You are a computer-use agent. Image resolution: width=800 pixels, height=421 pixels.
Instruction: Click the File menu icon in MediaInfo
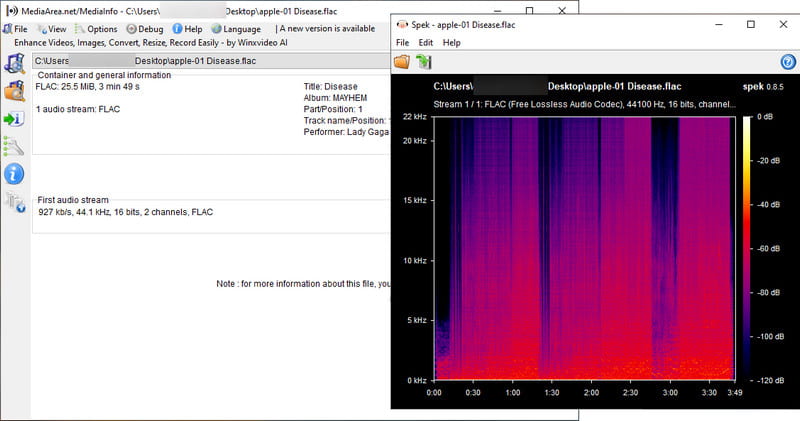[7, 29]
